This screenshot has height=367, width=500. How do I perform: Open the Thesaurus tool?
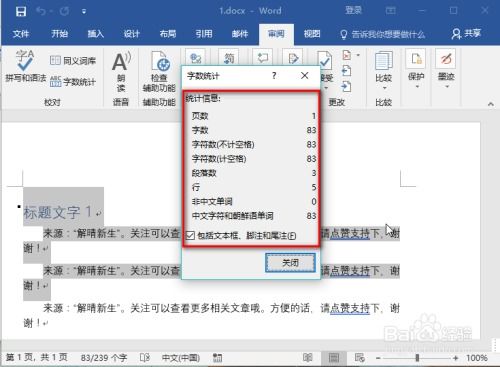tap(73, 61)
